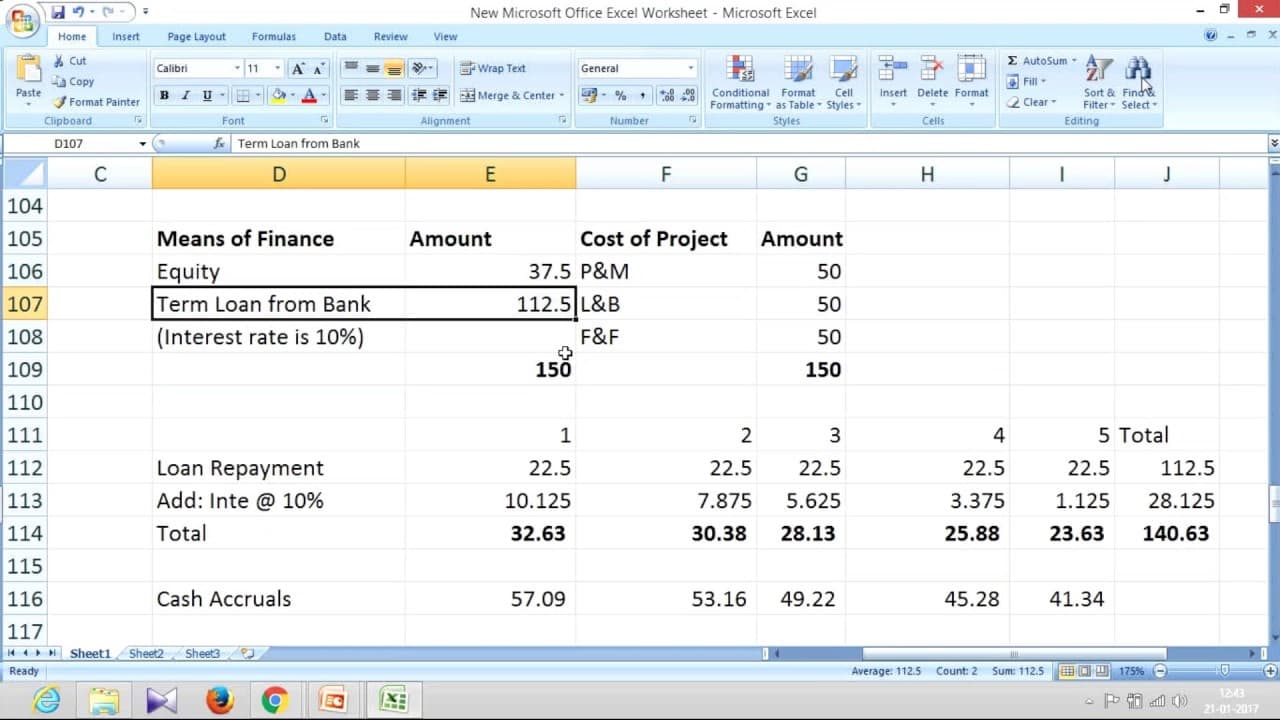Apply Percent Style number format
Image resolution: width=1280 pixels, height=720 pixels.
click(620, 96)
